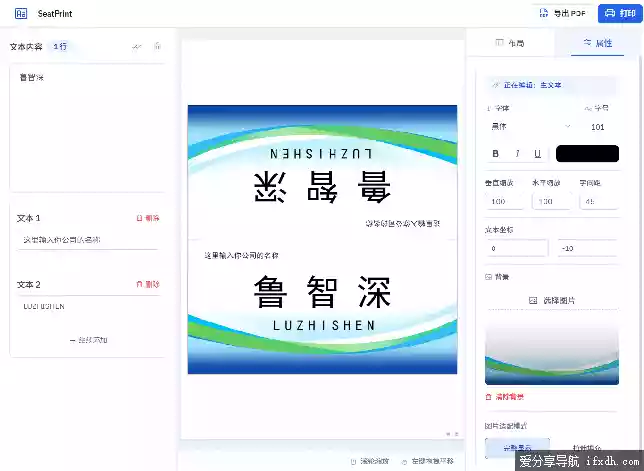Toggle italic formatting with the I button
This screenshot has width=644, height=471.
click(517, 154)
